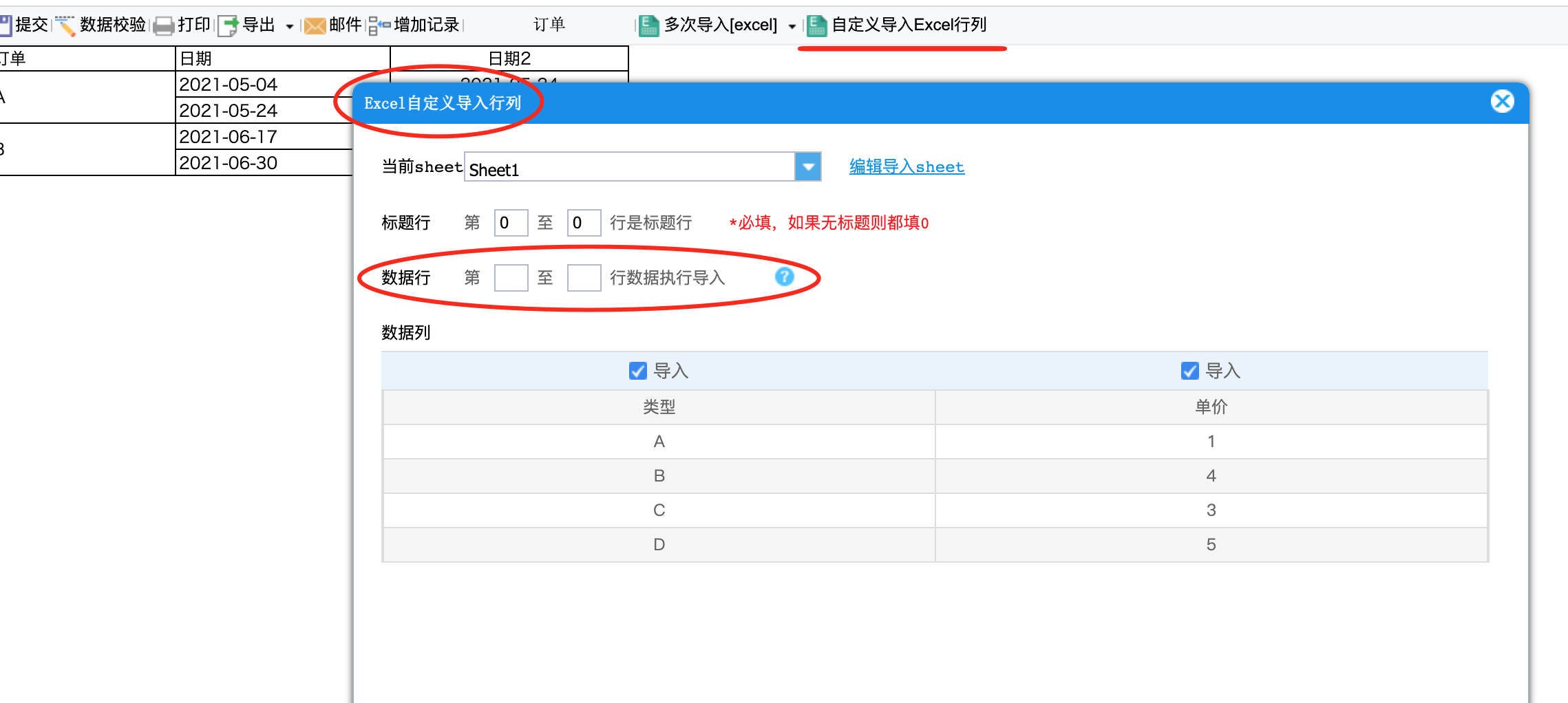Screen dimensions: 1568x703
Task: Click the 日期 column header
Action: pos(283,58)
